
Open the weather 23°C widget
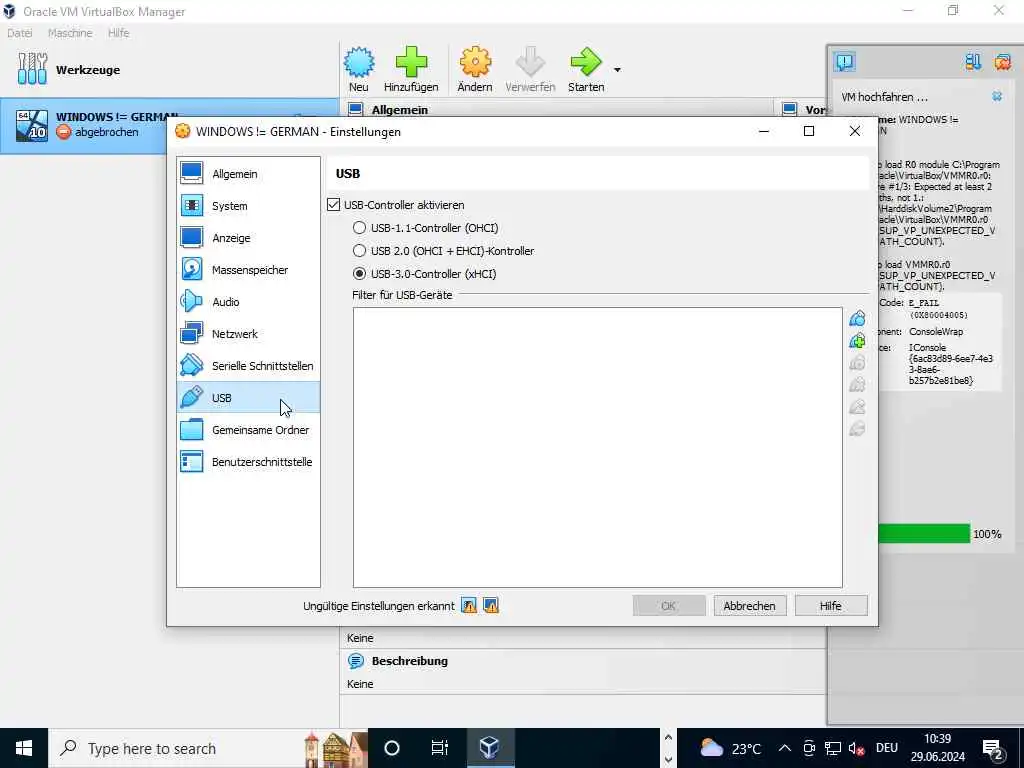(x=730, y=748)
